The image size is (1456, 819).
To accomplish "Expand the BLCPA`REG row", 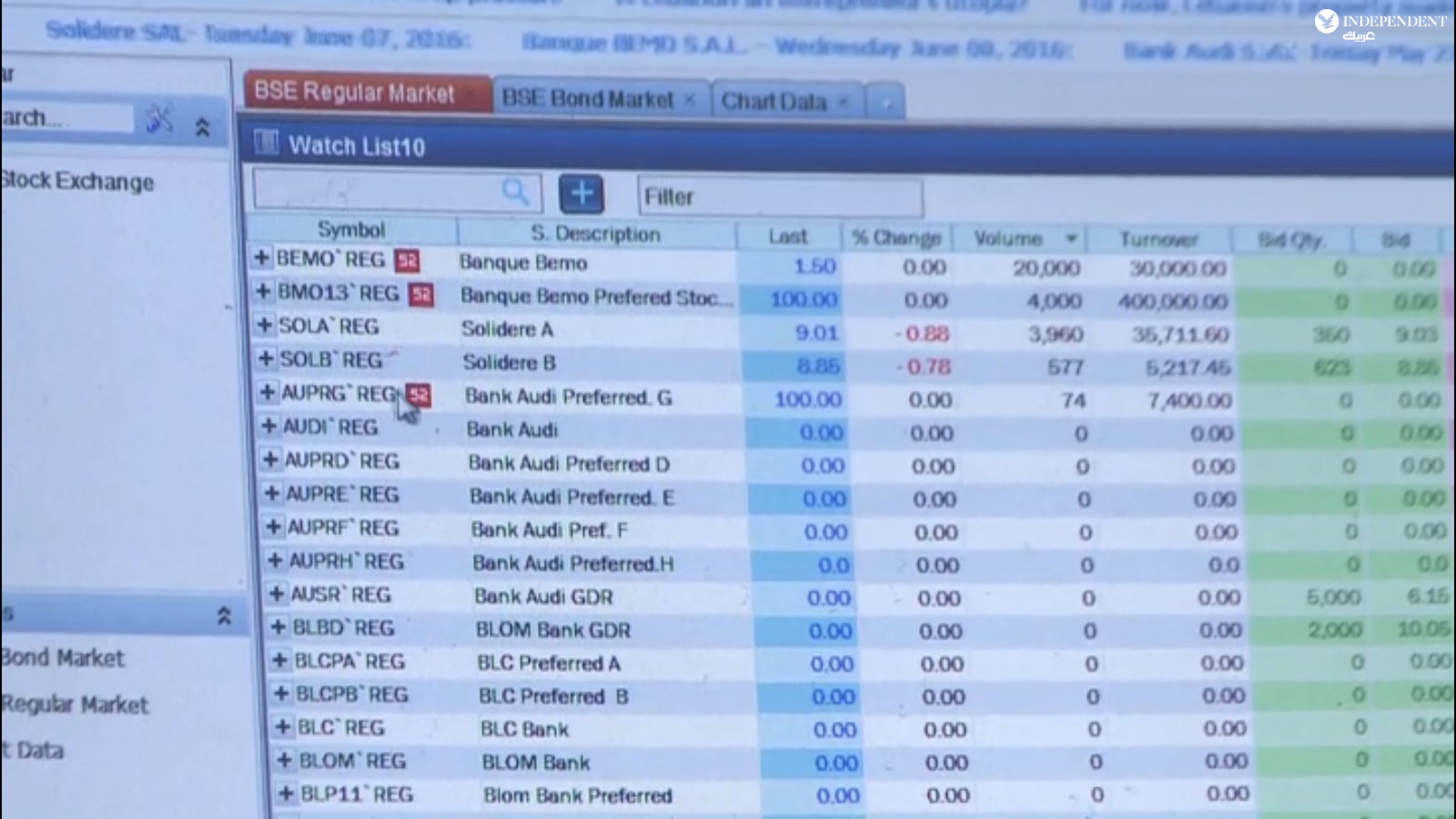I will coord(280,661).
